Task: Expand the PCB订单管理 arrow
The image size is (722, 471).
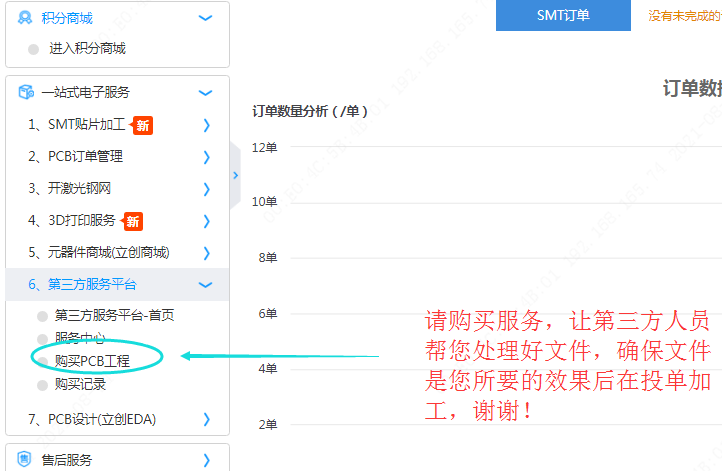Action: click(x=206, y=157)
